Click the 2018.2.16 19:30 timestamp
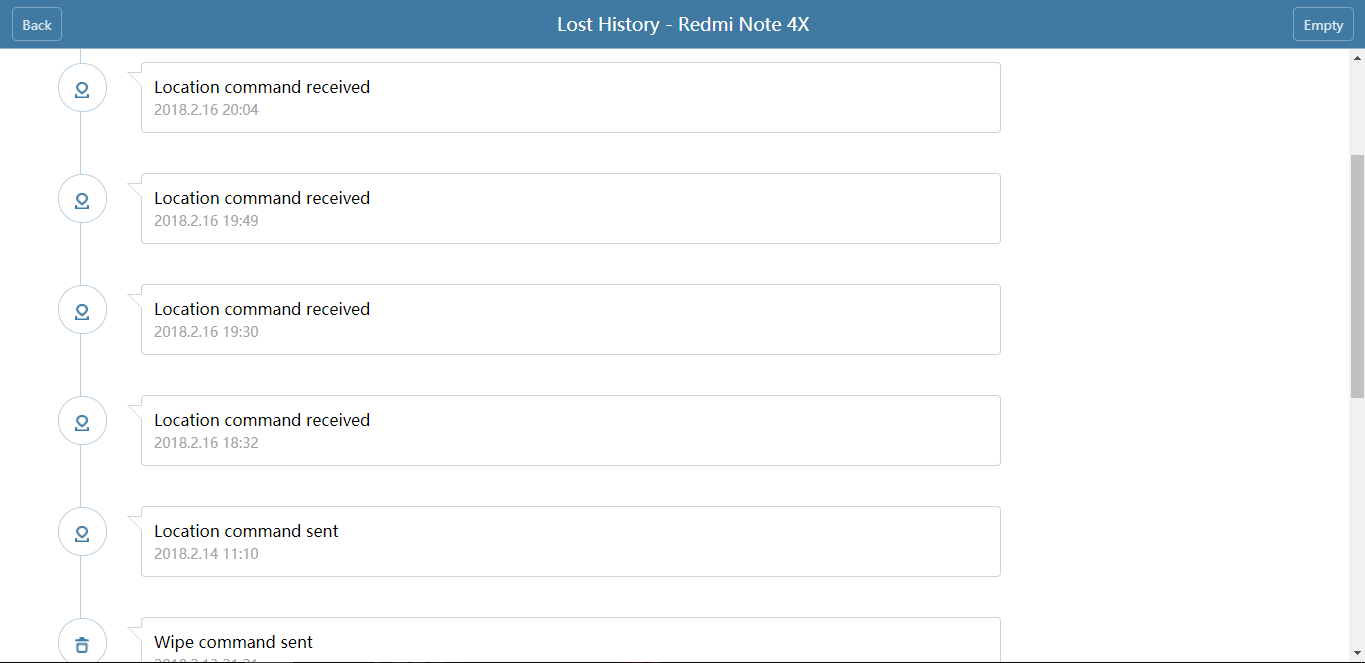The height and width of the screenshot is (663, 1365). click(x=206, y=332)
